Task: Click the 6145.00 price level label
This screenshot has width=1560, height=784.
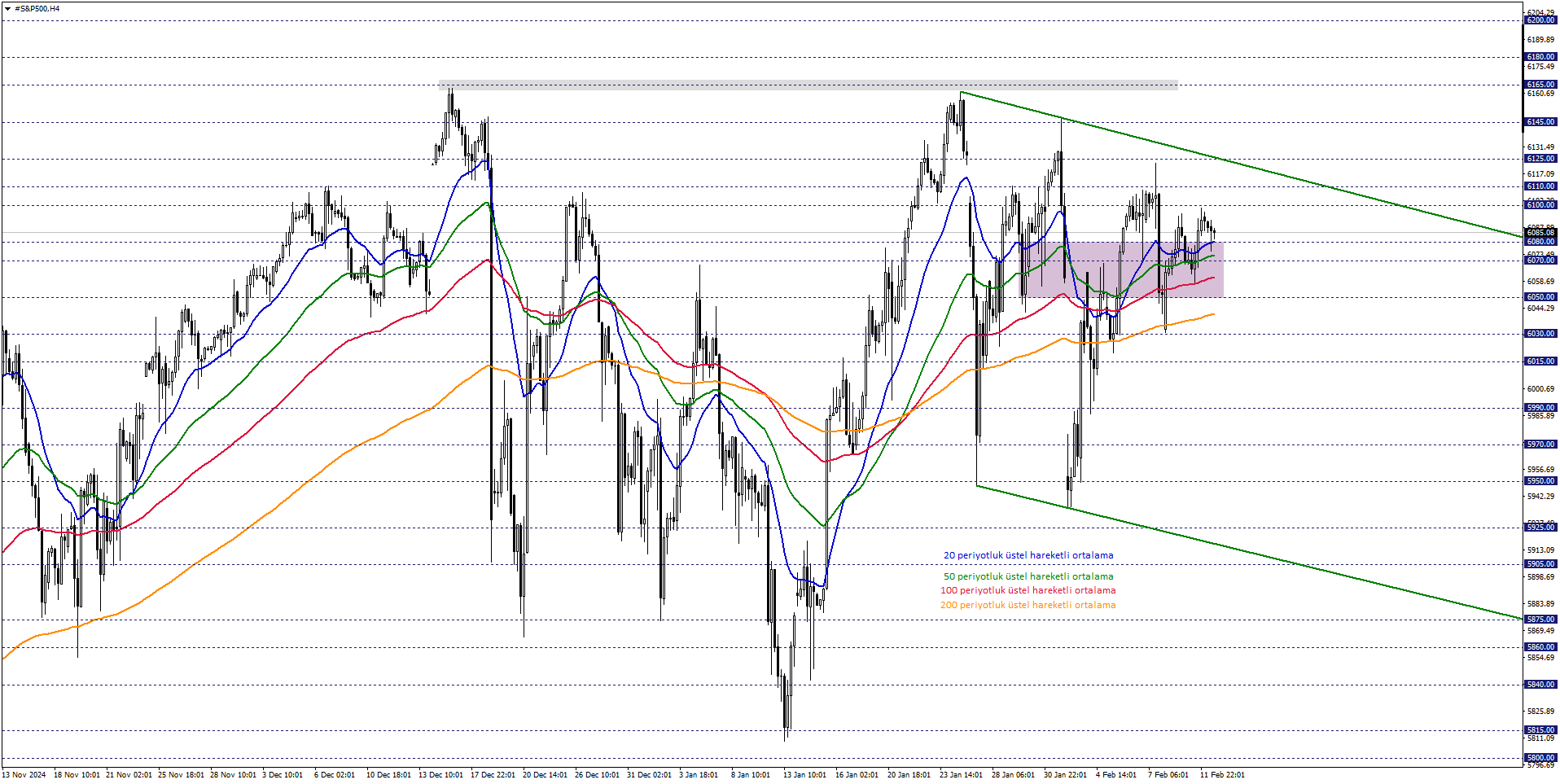Action: tap(1540, 122)
